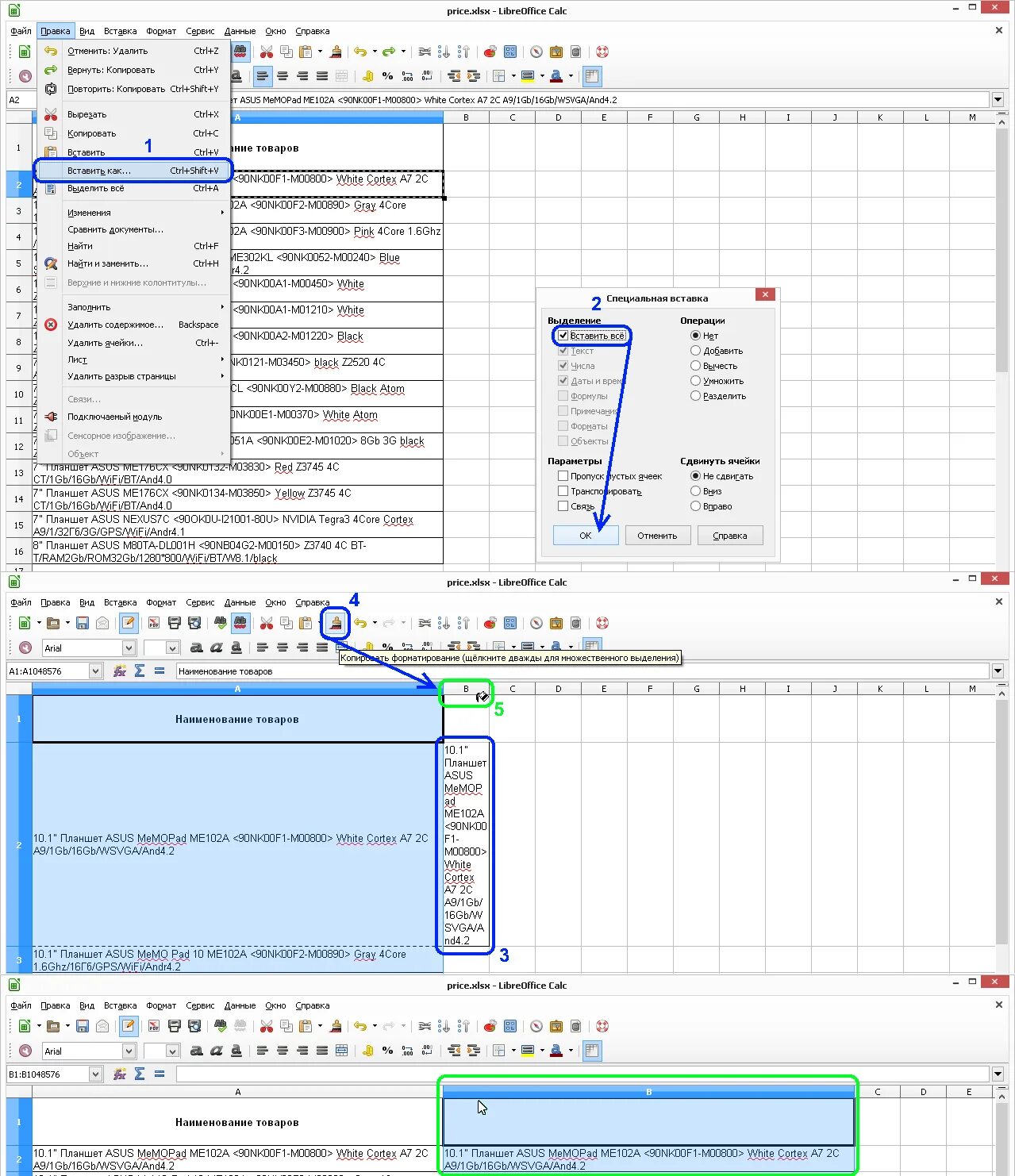1015x1176 pixels.
Task: Open font size dropdown in middle window
Action: [172, 648]
